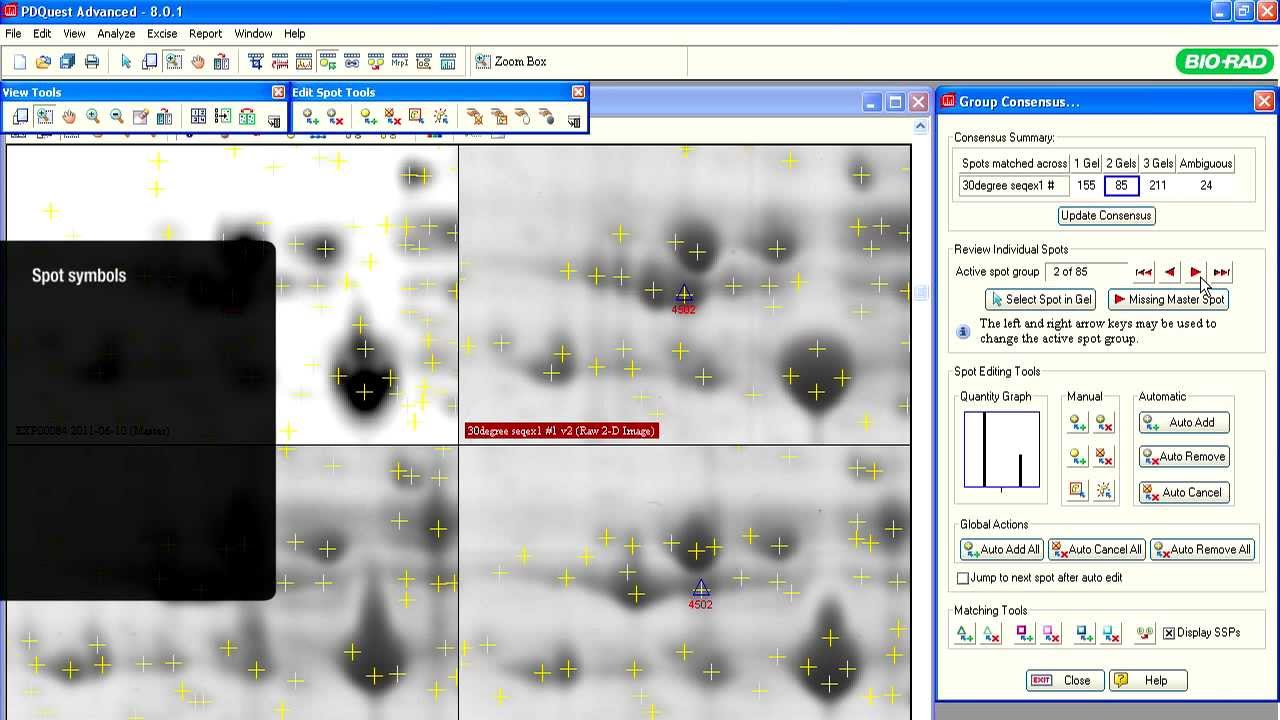
Task: Click the Quantity Graph bar chart
Action: (x=1002, y=450)
